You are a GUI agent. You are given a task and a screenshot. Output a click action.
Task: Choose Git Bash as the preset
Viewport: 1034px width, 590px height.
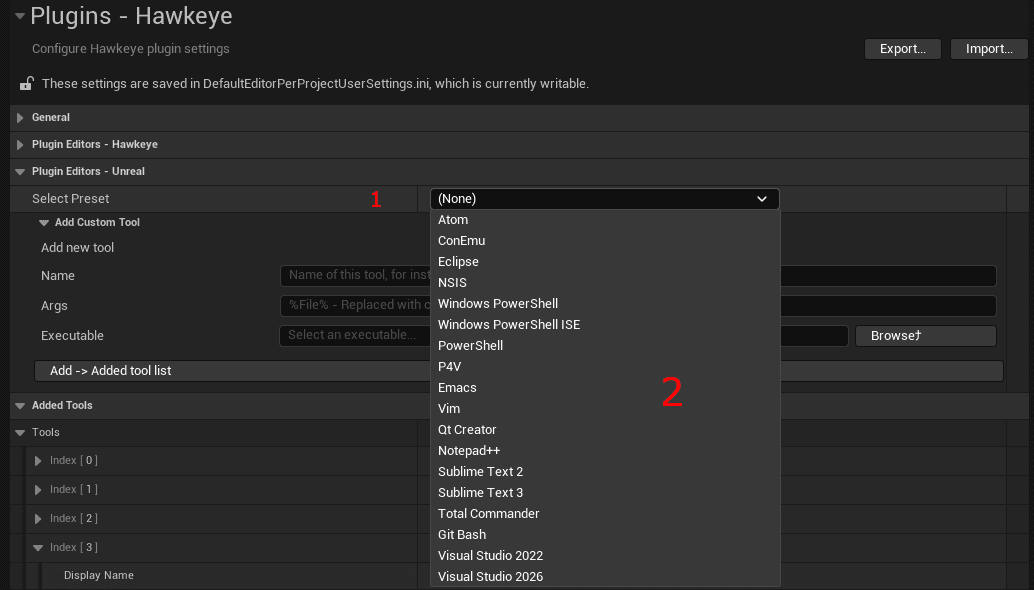pos(461,534)
